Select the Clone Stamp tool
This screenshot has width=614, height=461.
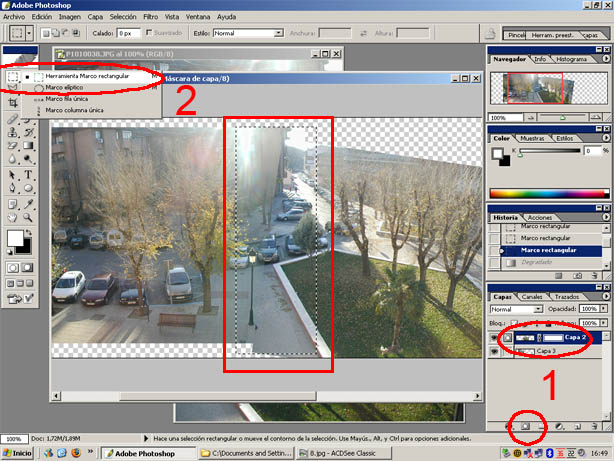[13, 132]
